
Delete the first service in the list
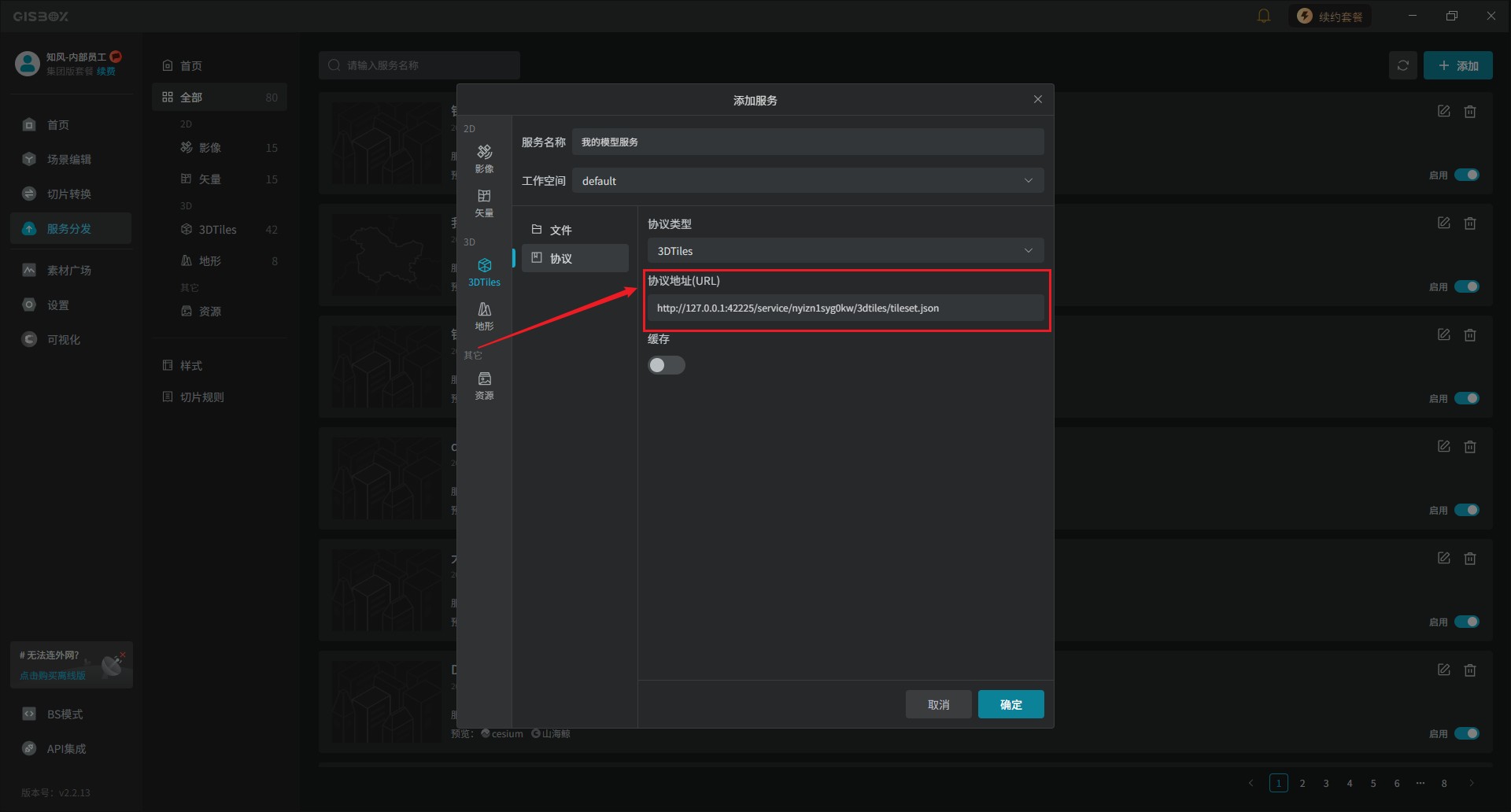1470,111
